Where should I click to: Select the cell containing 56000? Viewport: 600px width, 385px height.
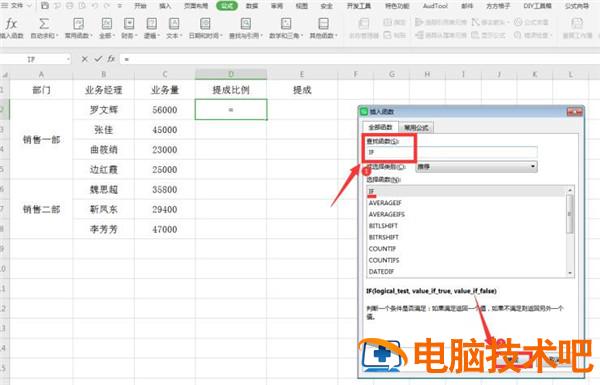click(165, 110)
